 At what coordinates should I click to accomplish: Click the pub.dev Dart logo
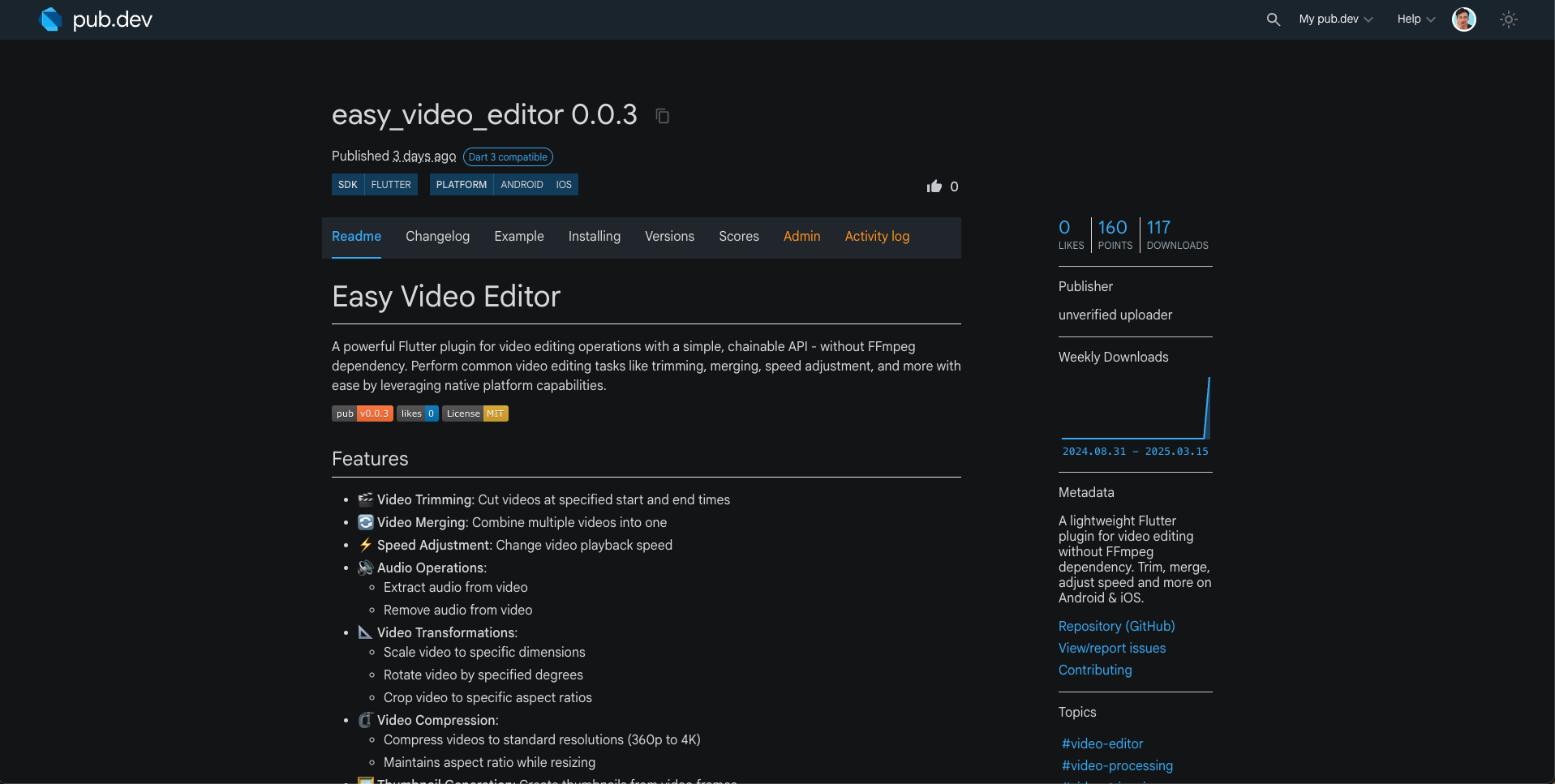tap(51, 19)
